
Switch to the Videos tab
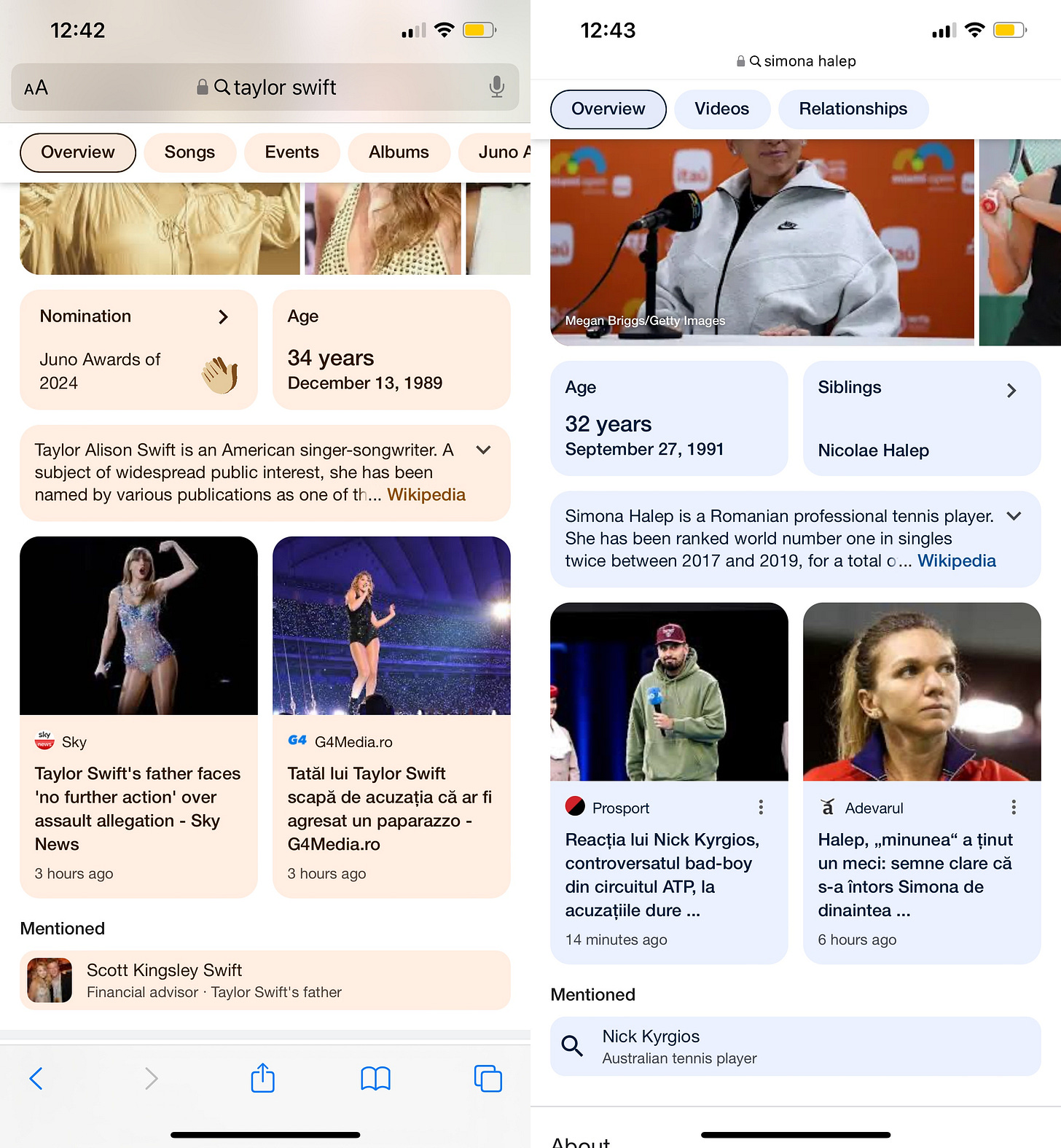click(722, 109)
